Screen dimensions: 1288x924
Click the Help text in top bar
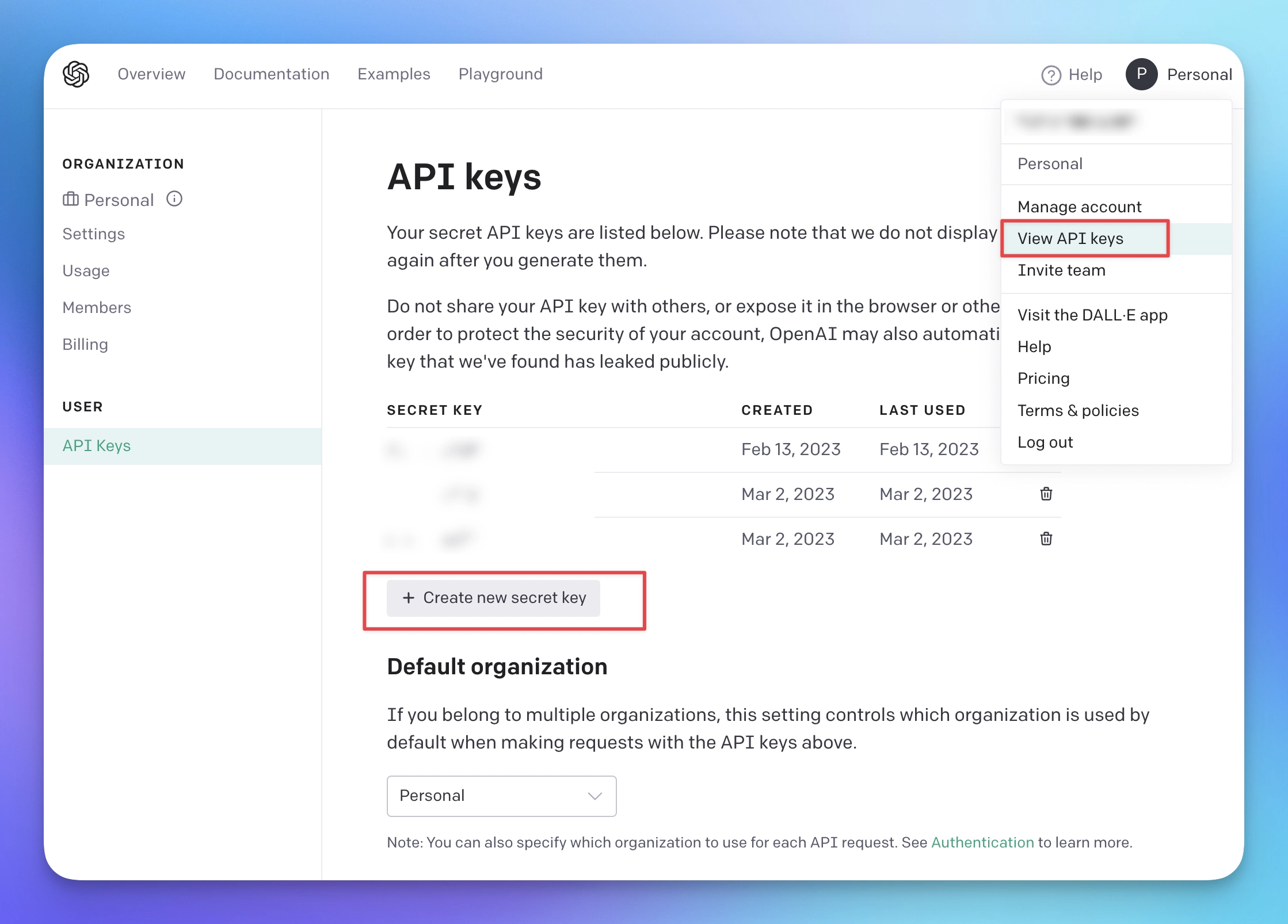pyautogui.click(x=1085, y=75)
